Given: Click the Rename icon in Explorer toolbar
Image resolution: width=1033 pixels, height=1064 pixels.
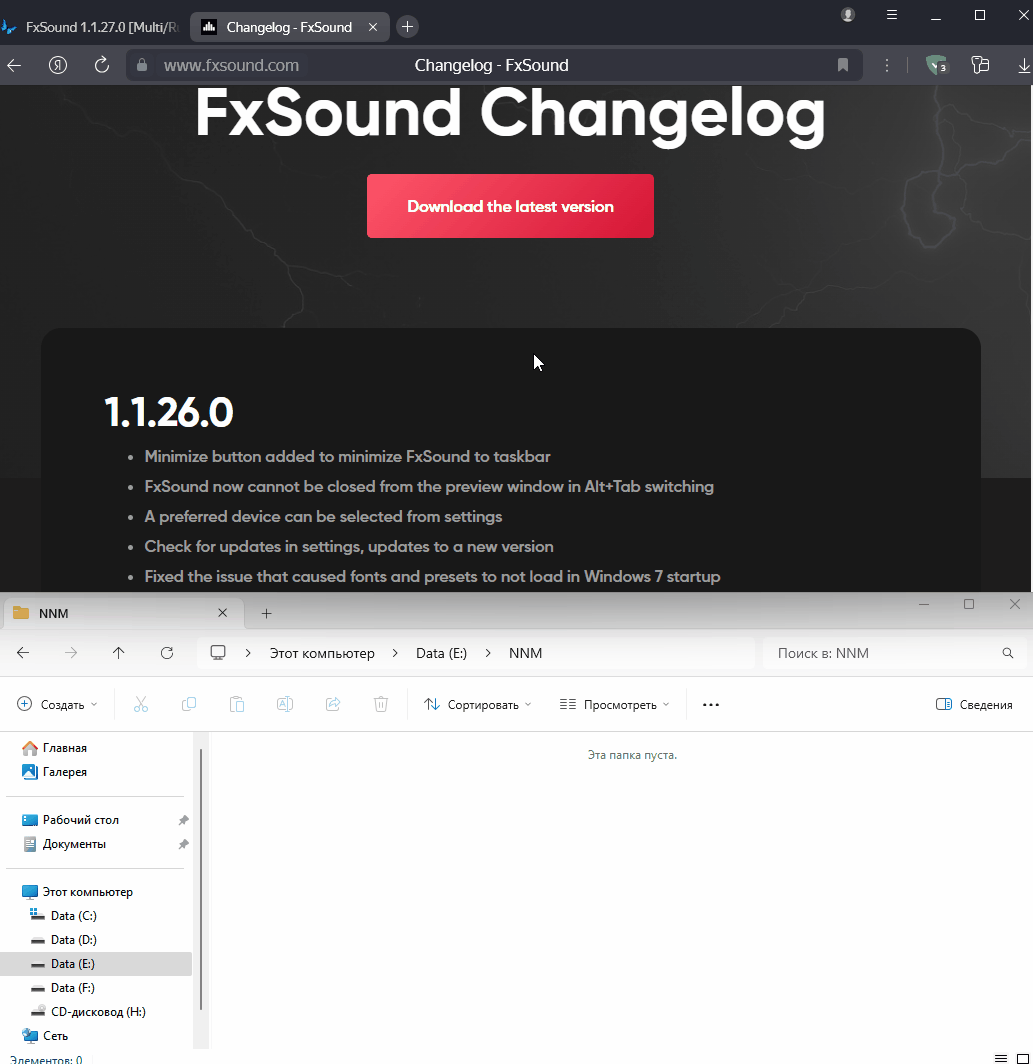Looking at the screenshot, I should pos(285,704).
